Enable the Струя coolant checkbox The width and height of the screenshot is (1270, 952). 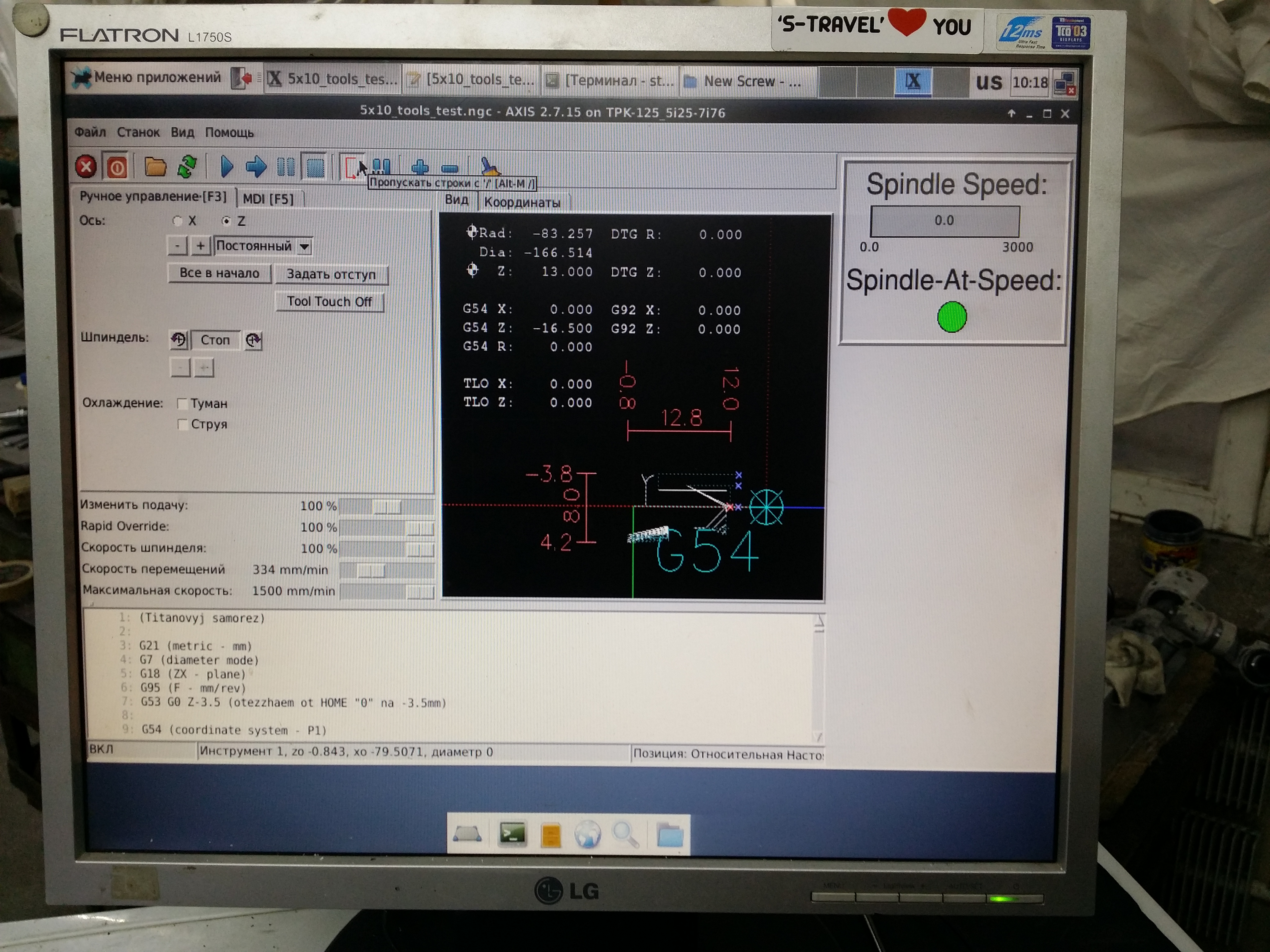pyautogui.click(x=182, y=424)
